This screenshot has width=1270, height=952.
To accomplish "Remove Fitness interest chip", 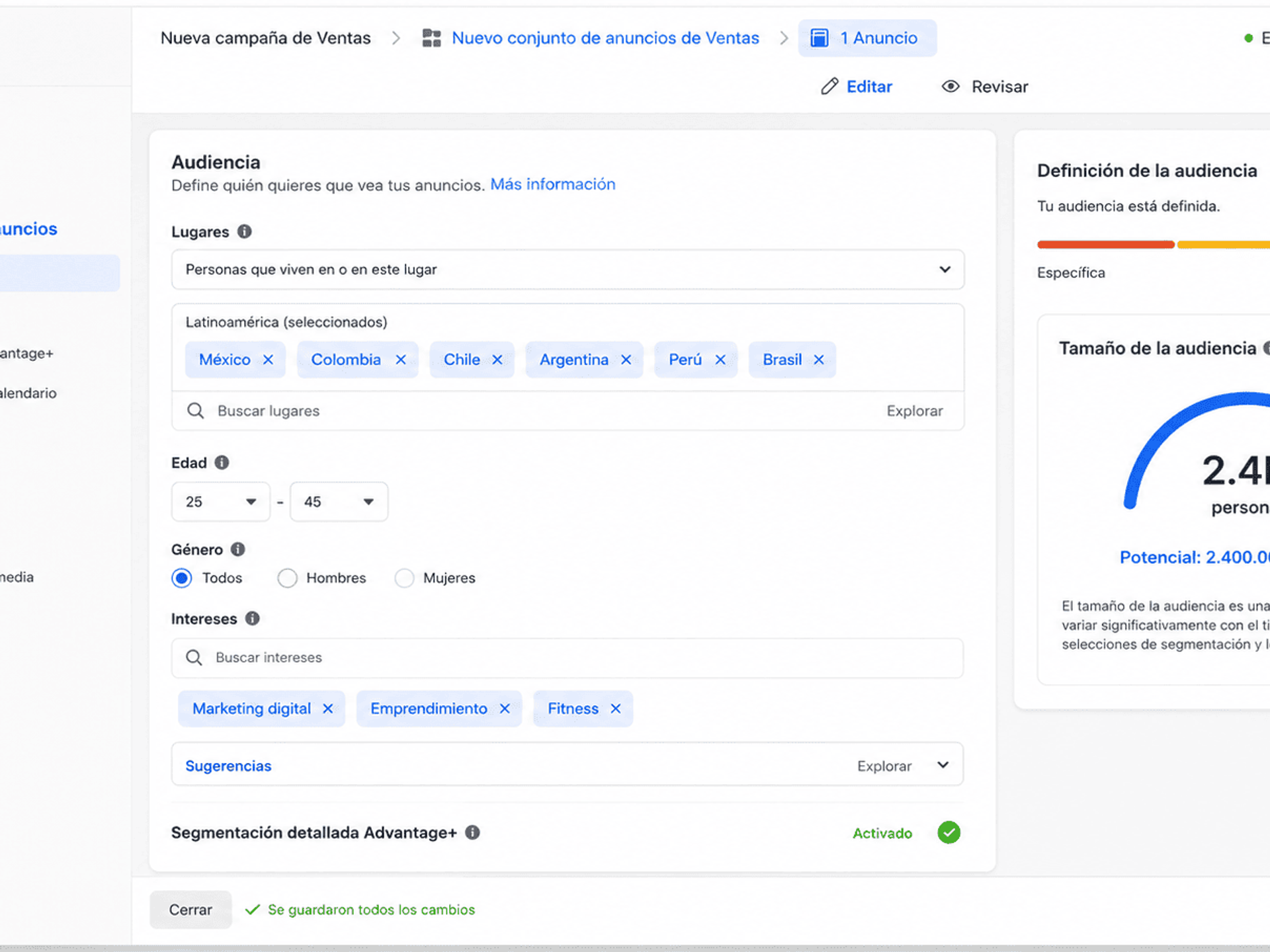I will (x=616, y=709).
